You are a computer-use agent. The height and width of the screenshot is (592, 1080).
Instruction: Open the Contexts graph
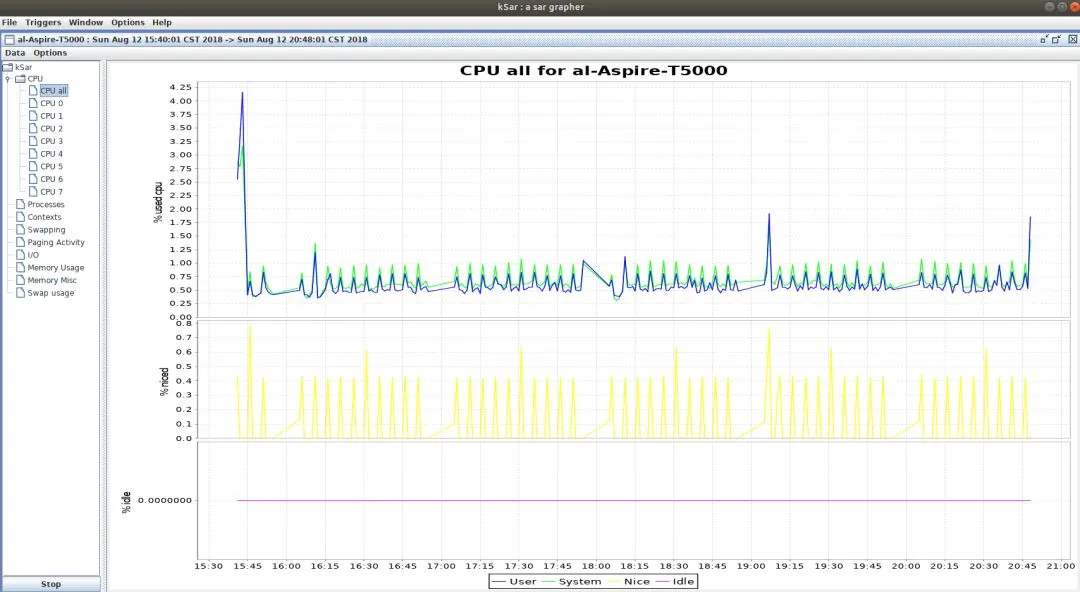click(45, 217)
